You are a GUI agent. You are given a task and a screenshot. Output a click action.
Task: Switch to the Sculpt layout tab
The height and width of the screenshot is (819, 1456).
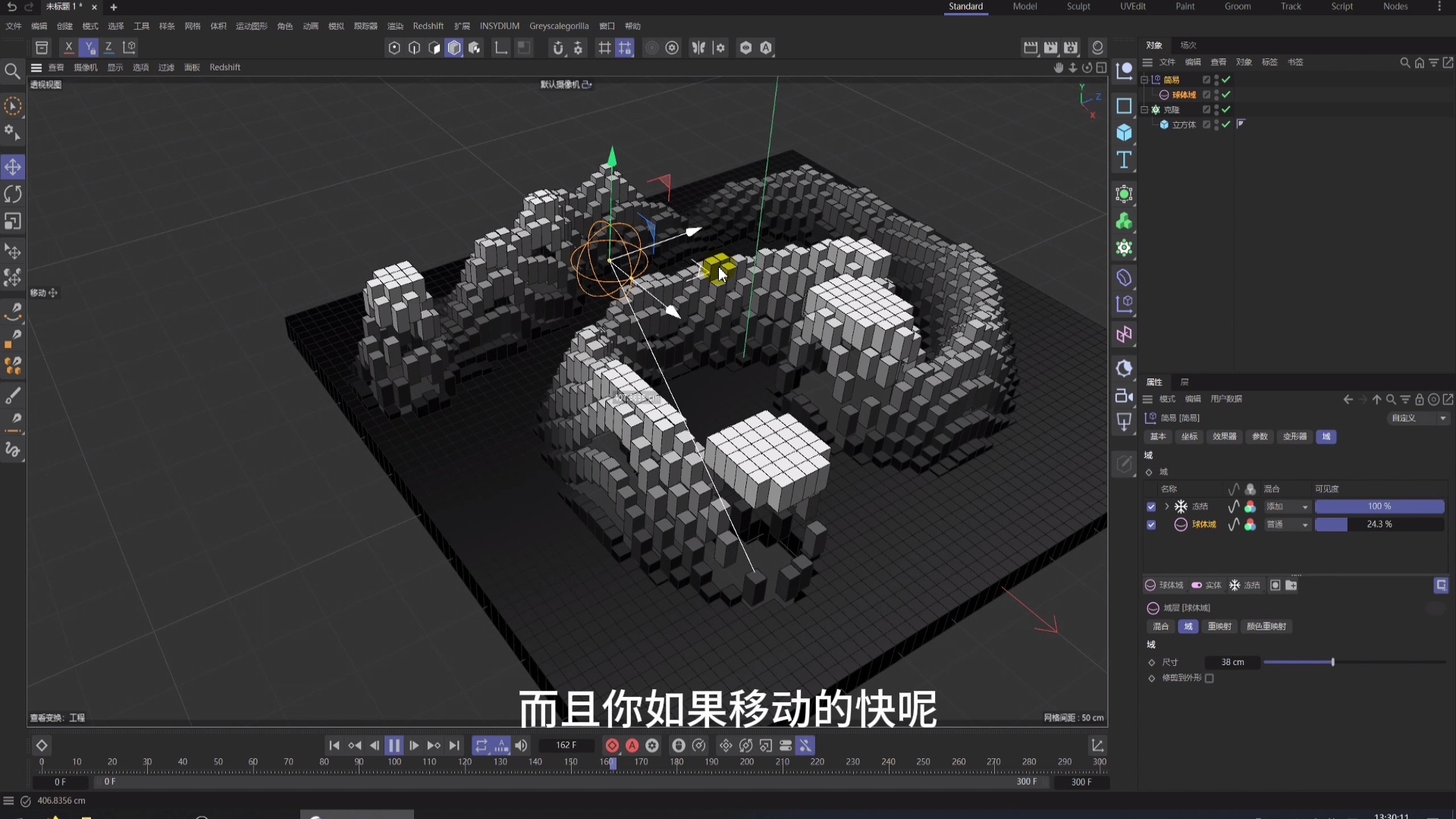point(1078,6)
